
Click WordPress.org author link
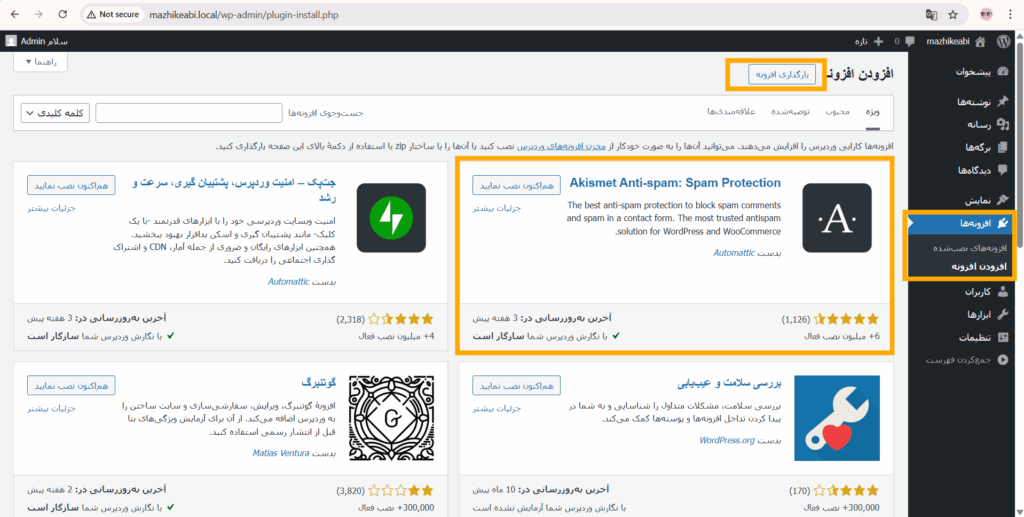(727, 441)
